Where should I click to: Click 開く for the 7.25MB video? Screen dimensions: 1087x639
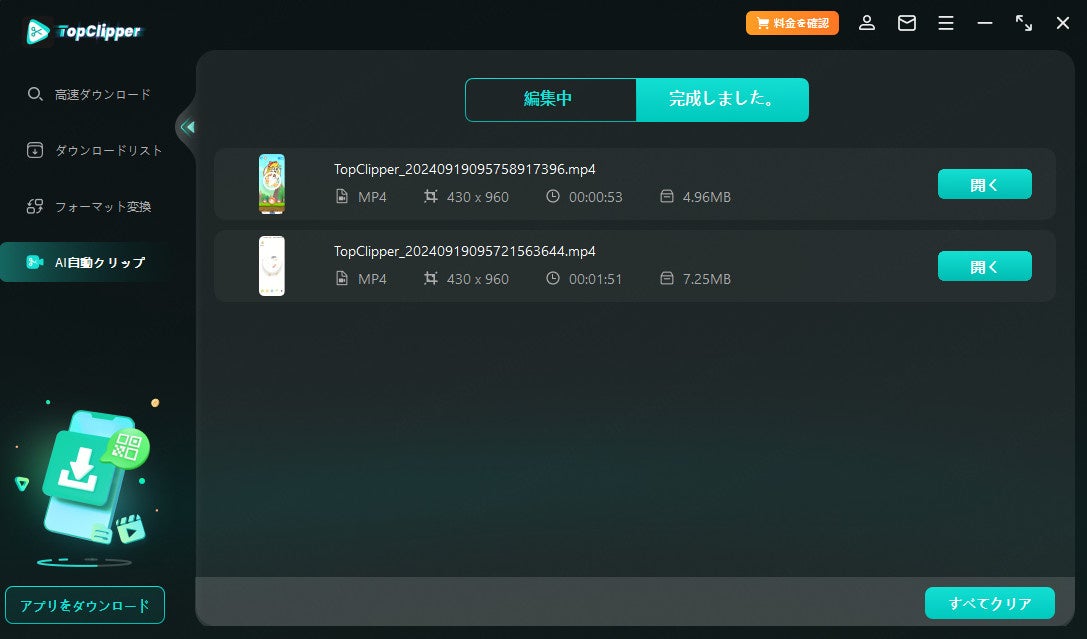(x=984, y=266)
